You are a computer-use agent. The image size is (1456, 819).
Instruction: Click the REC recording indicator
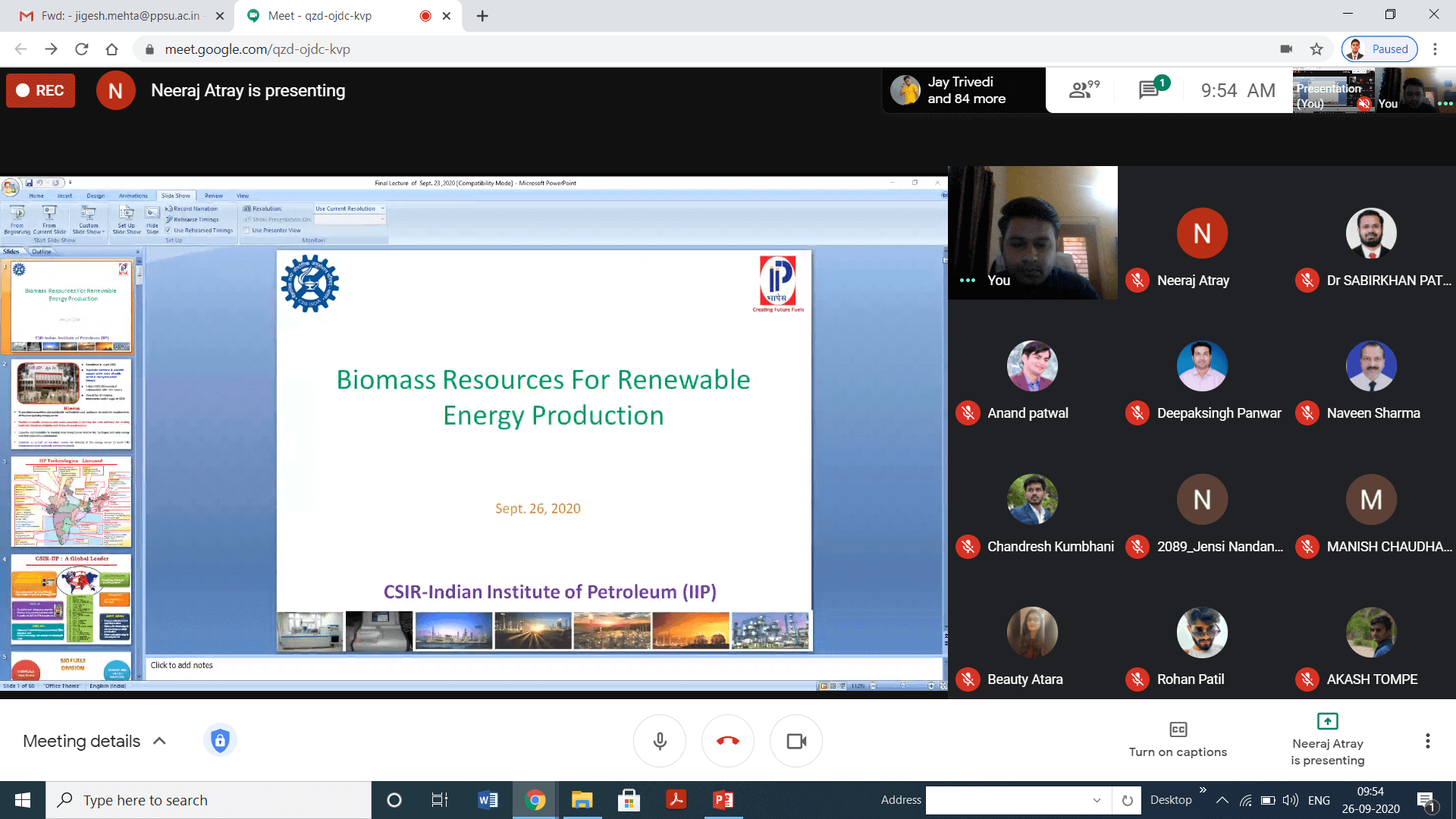coord(41,90)
